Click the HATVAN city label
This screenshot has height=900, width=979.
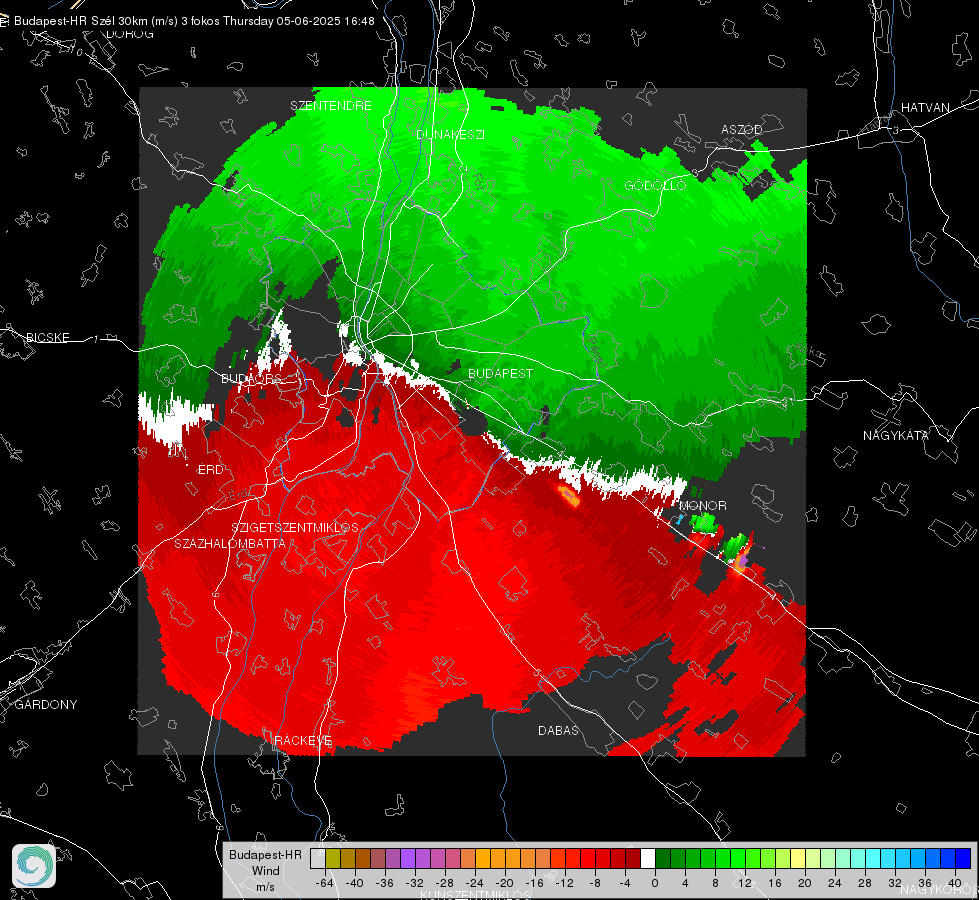(925, 107)
